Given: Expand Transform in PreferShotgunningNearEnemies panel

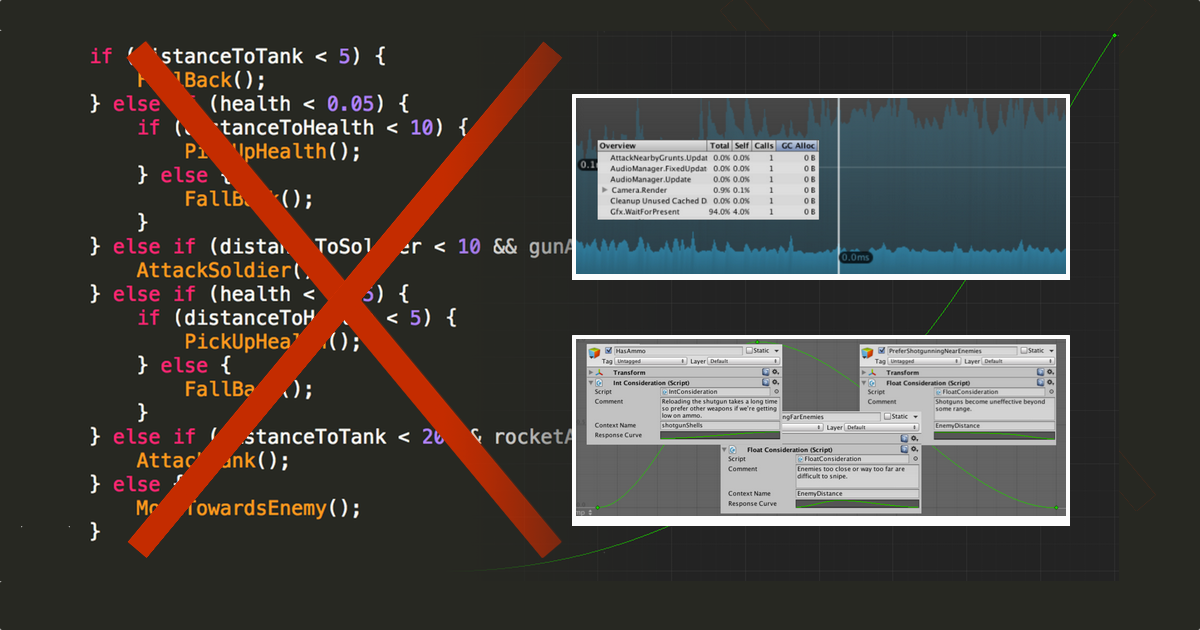Looking at the screenshot, I should tap(863, 373).
